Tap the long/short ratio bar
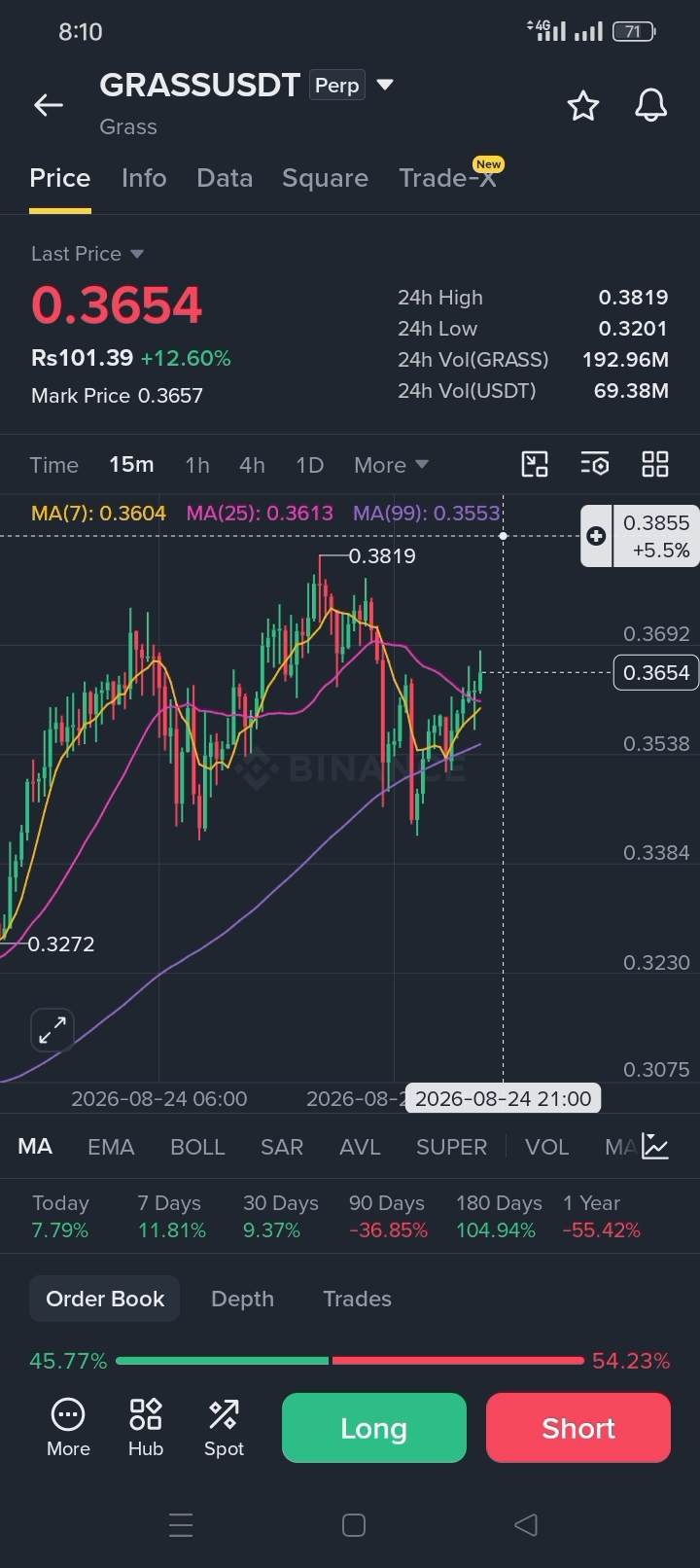 click(350, 1361)
